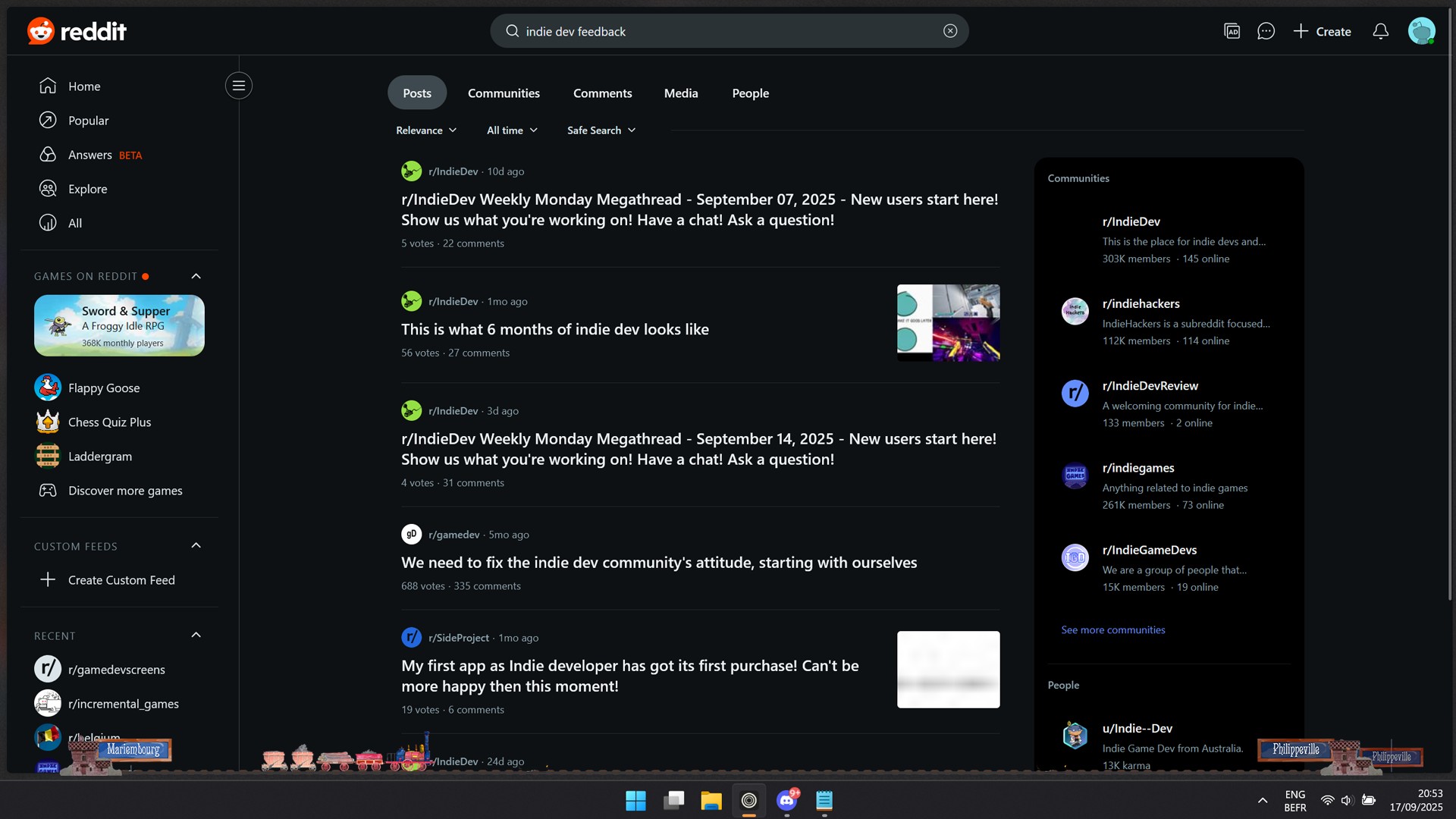Click See more communities link
Viewport: 1456px width, 819px height.
tap(1112, 630)
